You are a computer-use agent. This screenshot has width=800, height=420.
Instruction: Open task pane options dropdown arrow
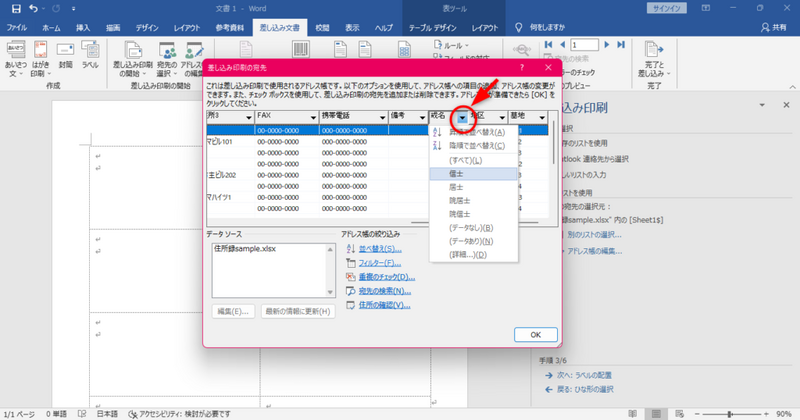(762, 105)
